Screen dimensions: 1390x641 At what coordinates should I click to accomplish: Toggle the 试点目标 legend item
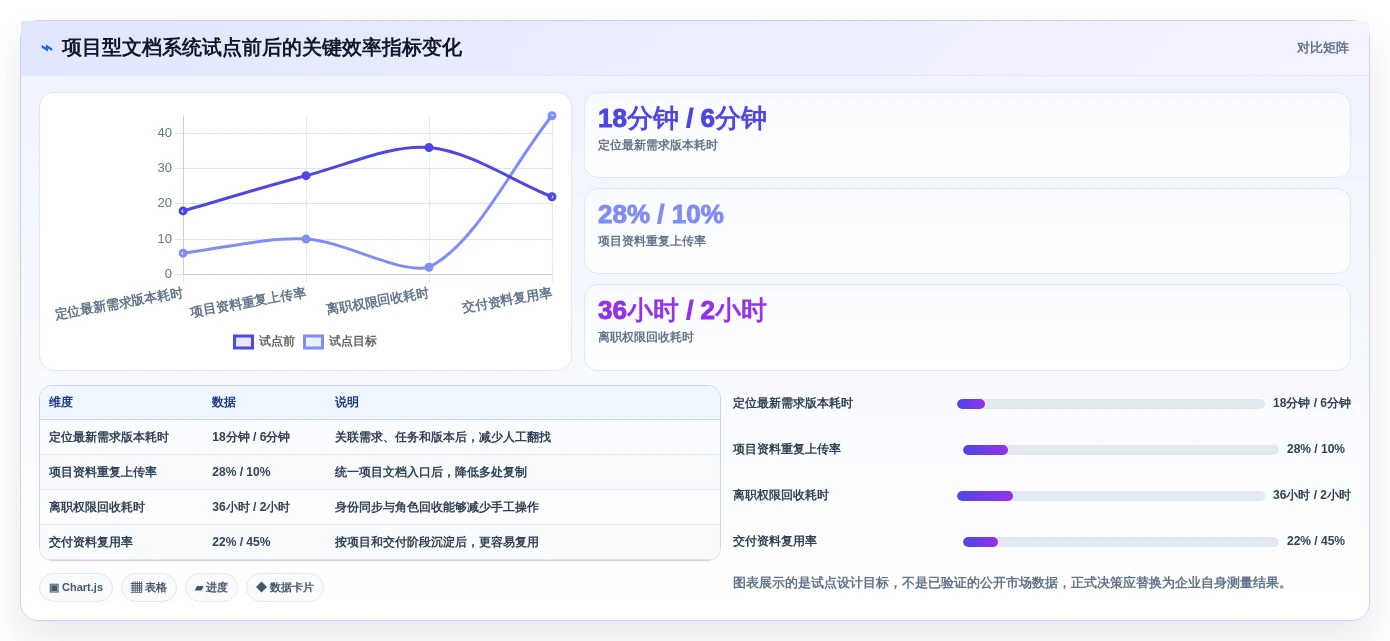(x=340, y=341)
